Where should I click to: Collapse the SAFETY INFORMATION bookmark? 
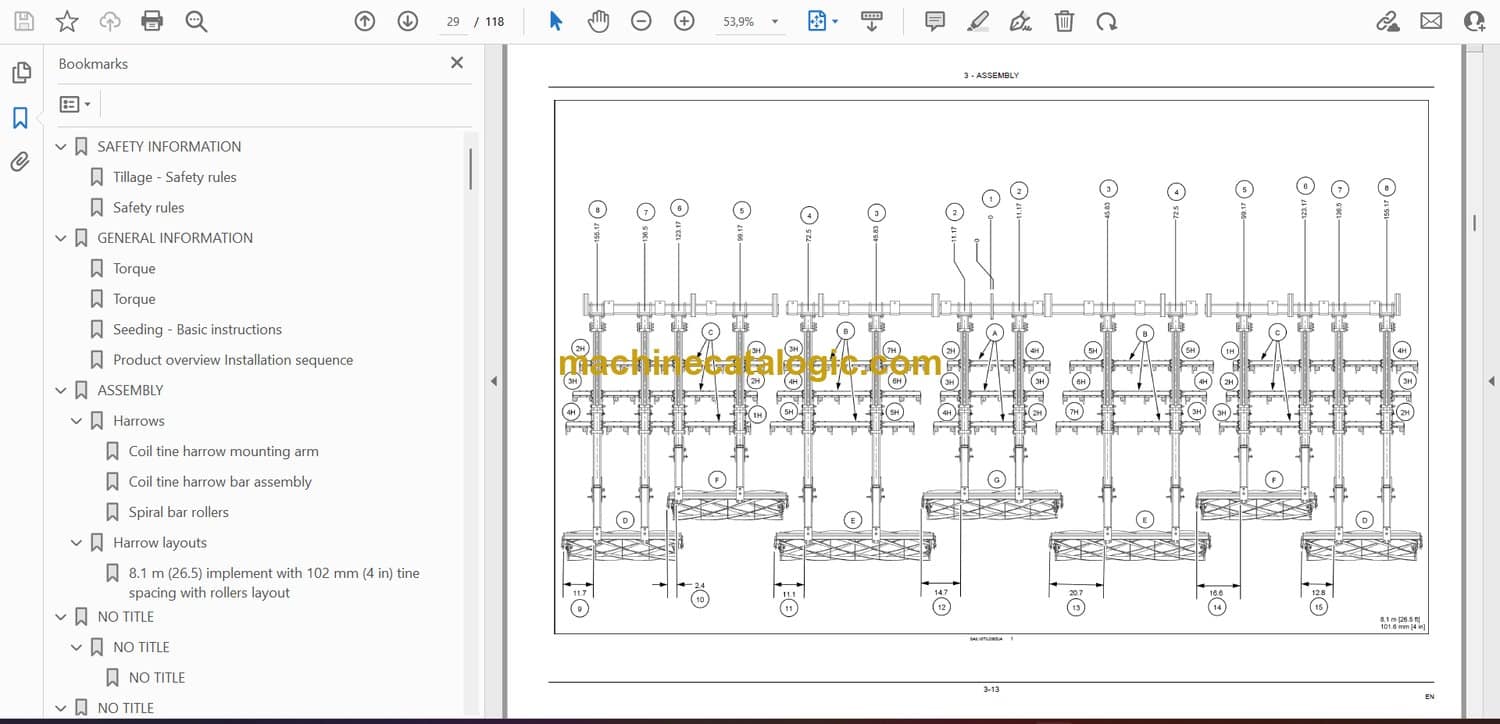click(61, 147)
